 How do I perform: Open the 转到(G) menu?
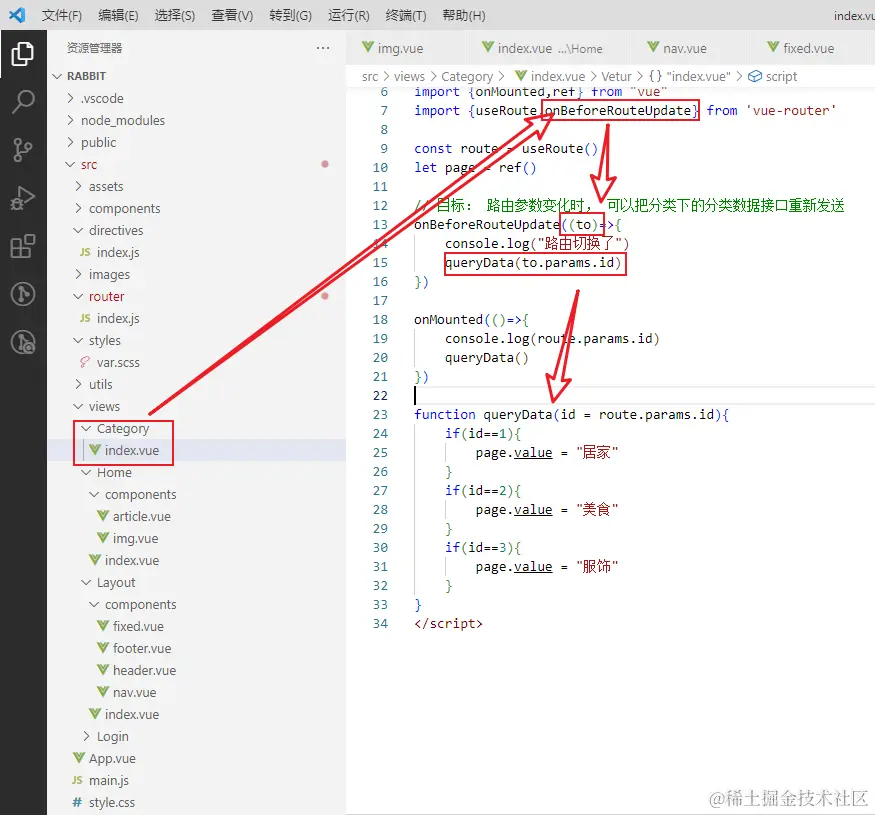pos(290,15)
